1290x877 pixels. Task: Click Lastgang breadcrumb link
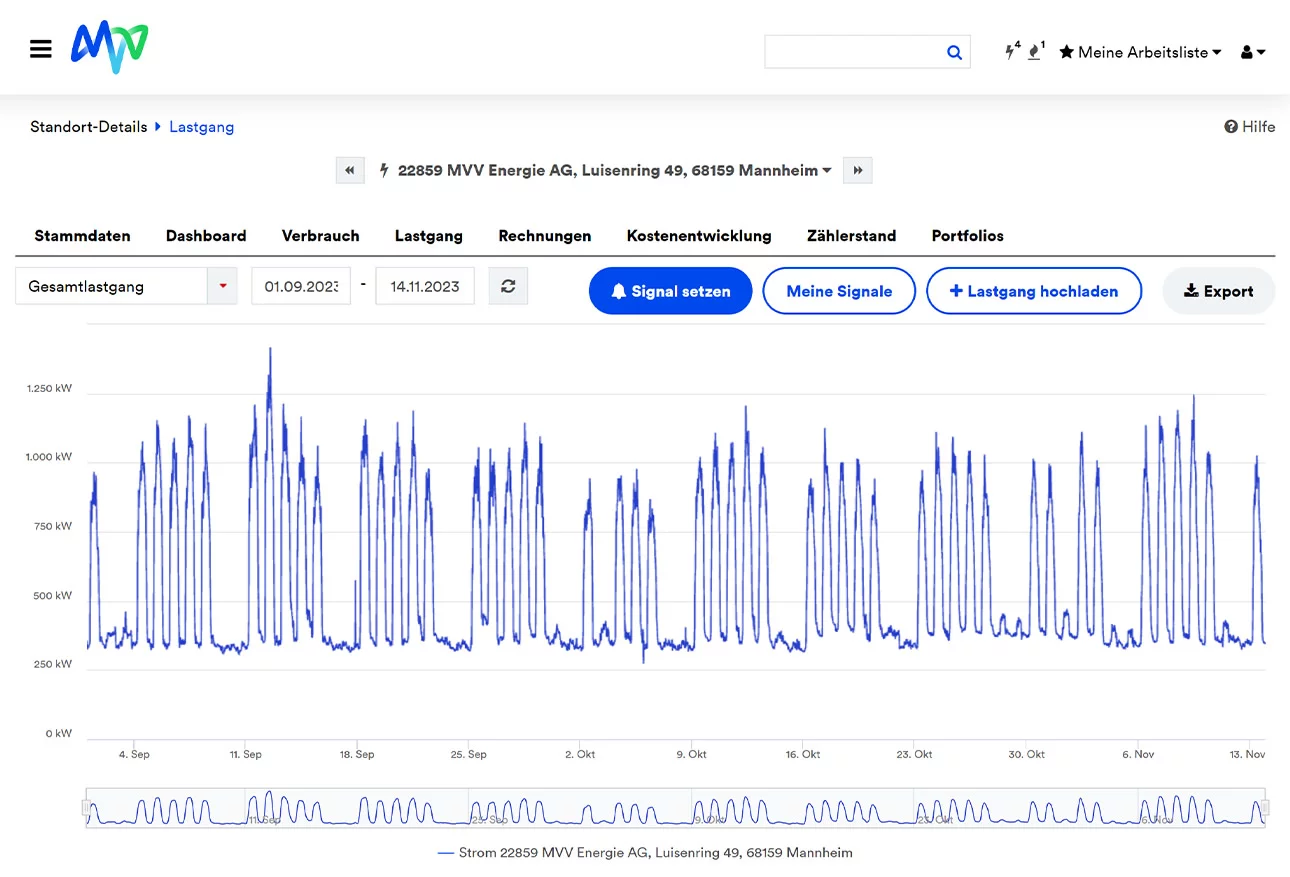tap(201, 127)
